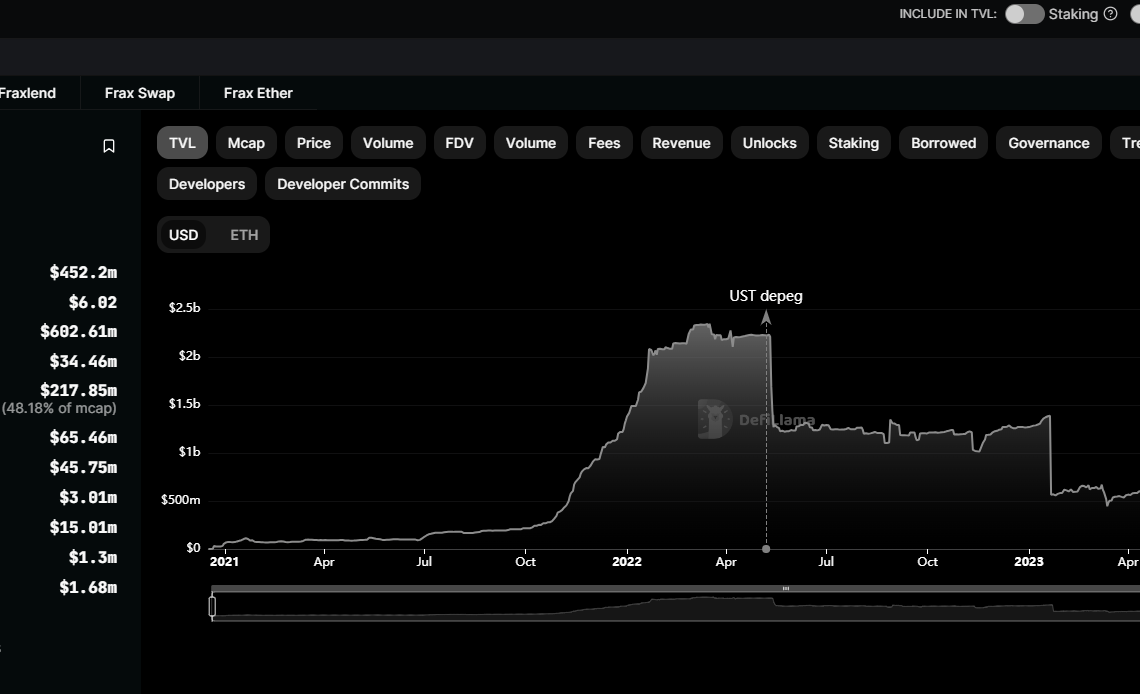Viewport: 1140px width, 694px height.
Task: Select USD as chart currency
Action: coord(183,235)
